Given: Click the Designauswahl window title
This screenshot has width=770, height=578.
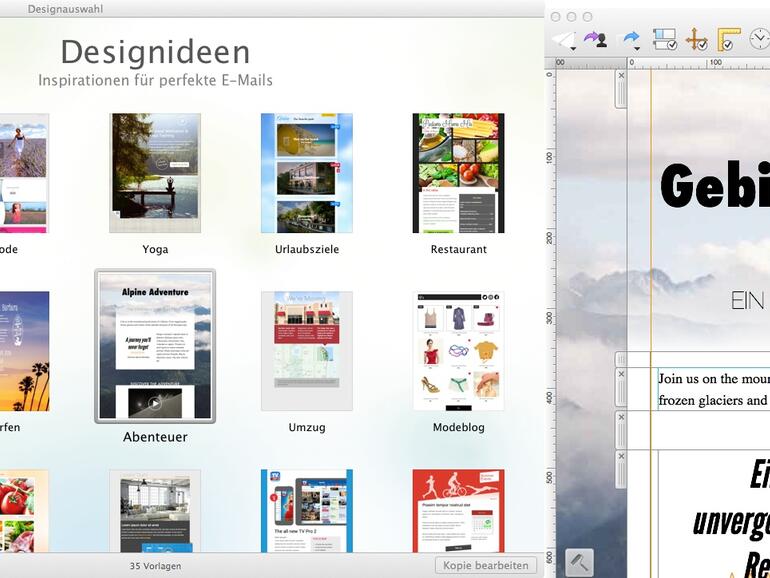Looking at the screenshot, I should [x=65, y=9].
